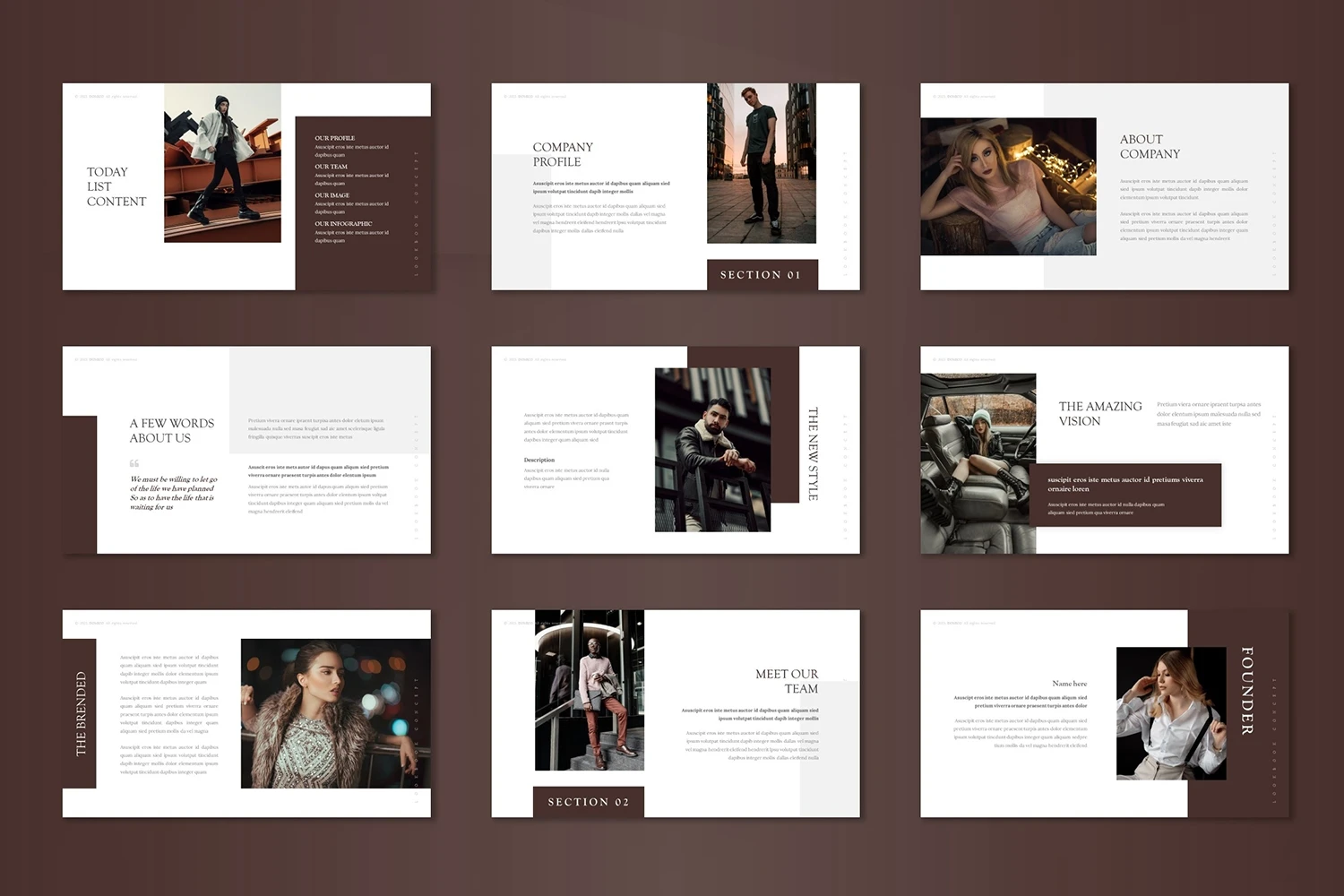Click the vertical THE BRENDED label
This screenshot has width=1344, height=896.
click(x=81, y=713)
